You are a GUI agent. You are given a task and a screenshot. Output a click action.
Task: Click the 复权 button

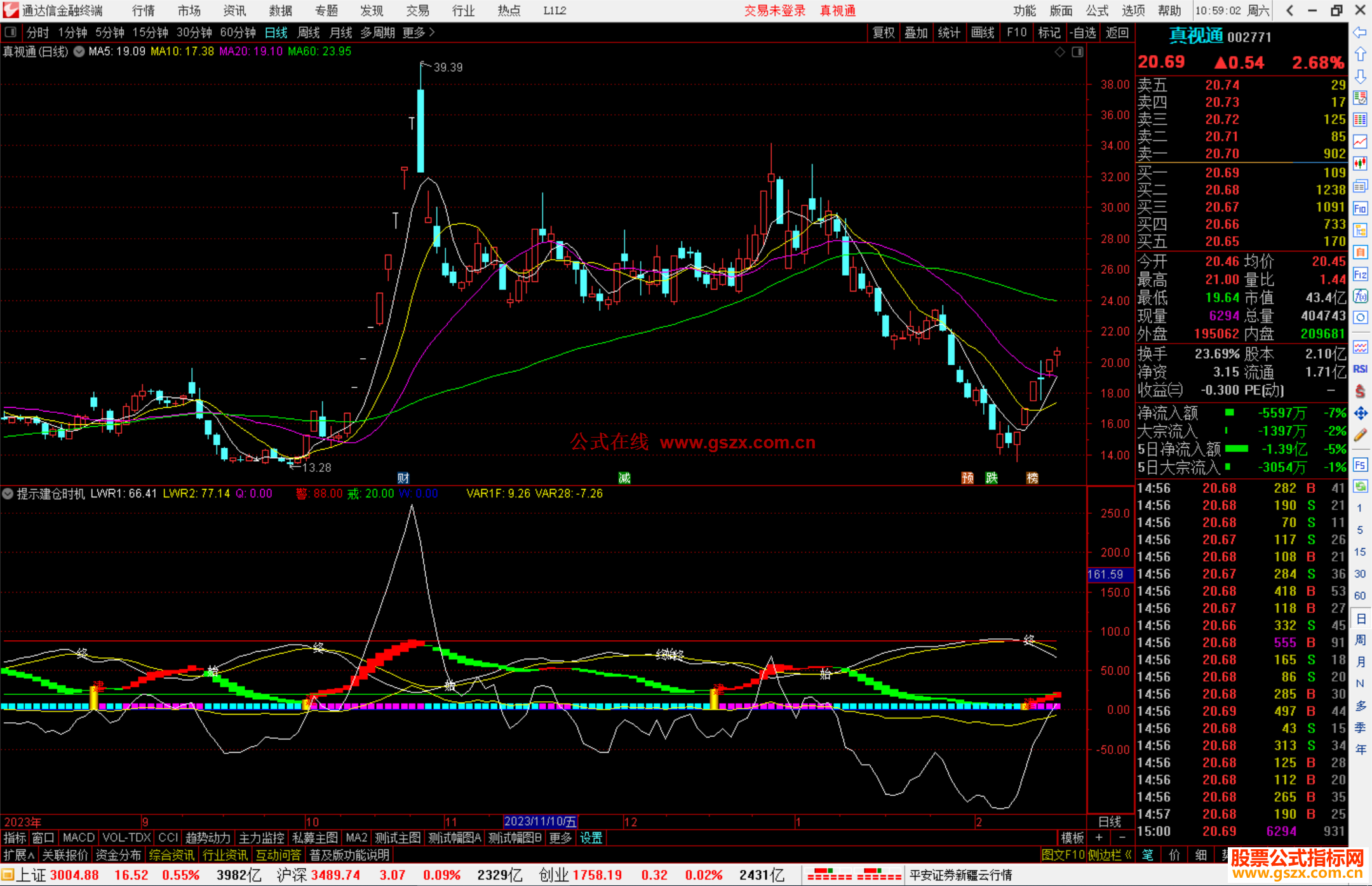tap(883, 32)
